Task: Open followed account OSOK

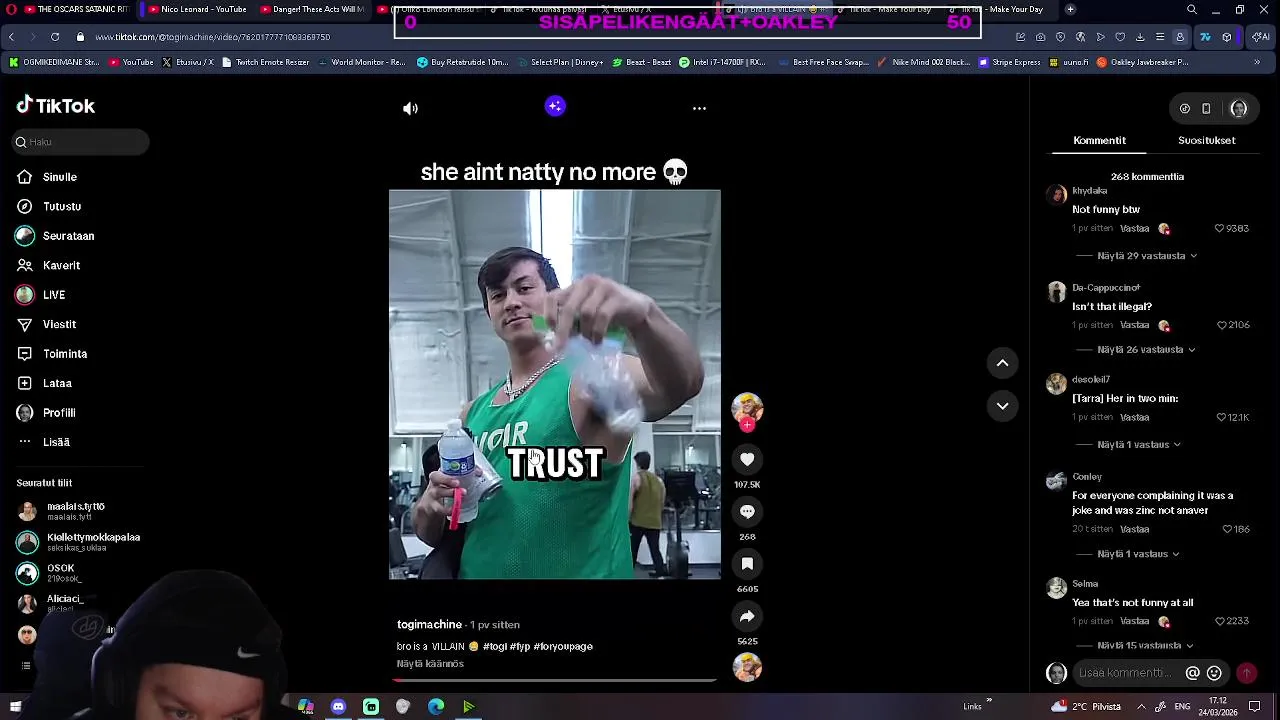Action: 46,573
